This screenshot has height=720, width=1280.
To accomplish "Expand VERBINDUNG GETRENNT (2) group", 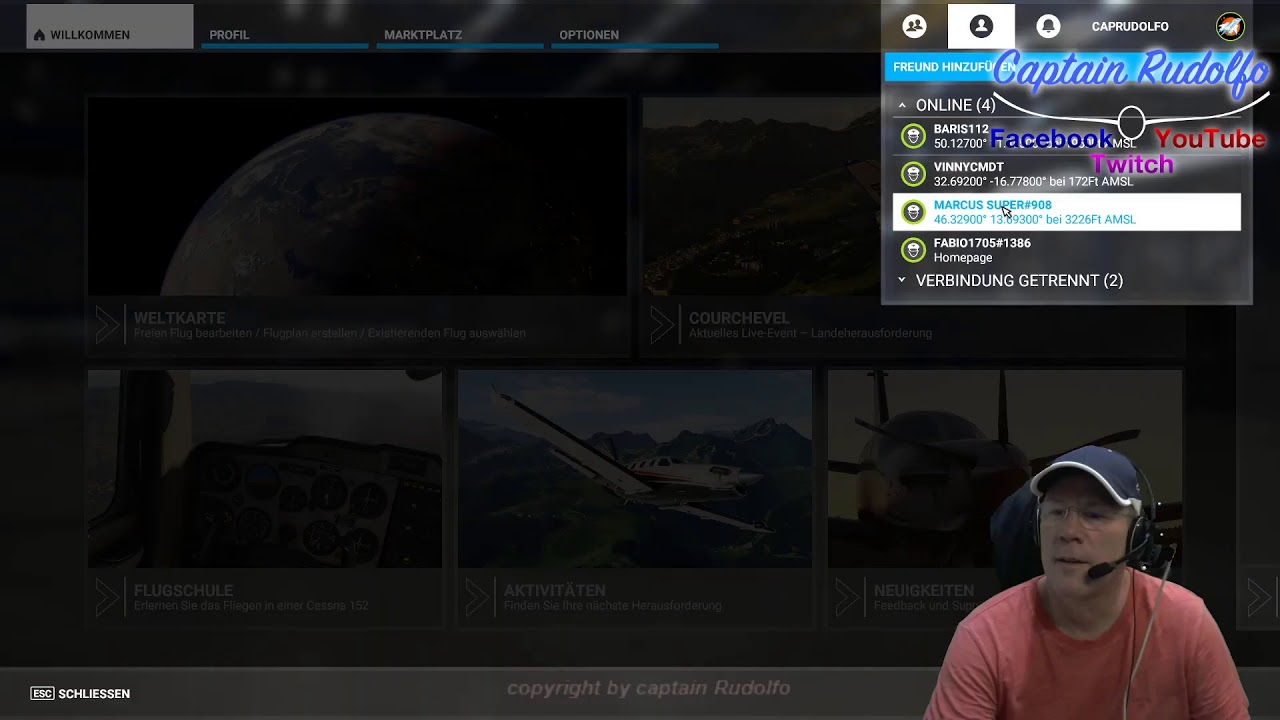I will click(x=901, y=281).
